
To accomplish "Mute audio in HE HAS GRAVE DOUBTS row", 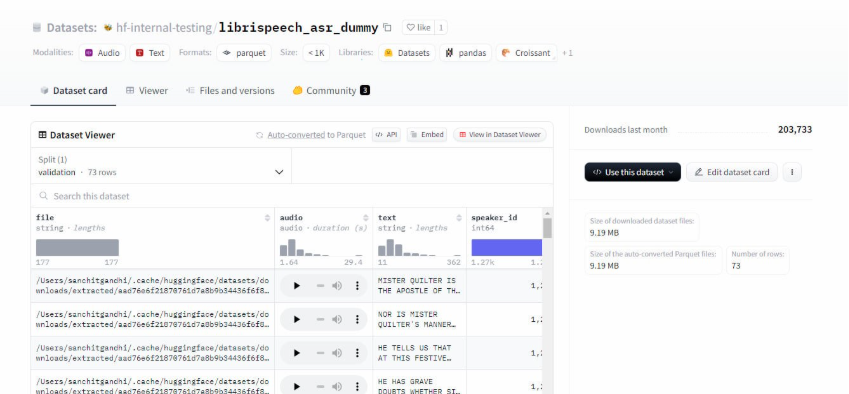I will point(337,386).
